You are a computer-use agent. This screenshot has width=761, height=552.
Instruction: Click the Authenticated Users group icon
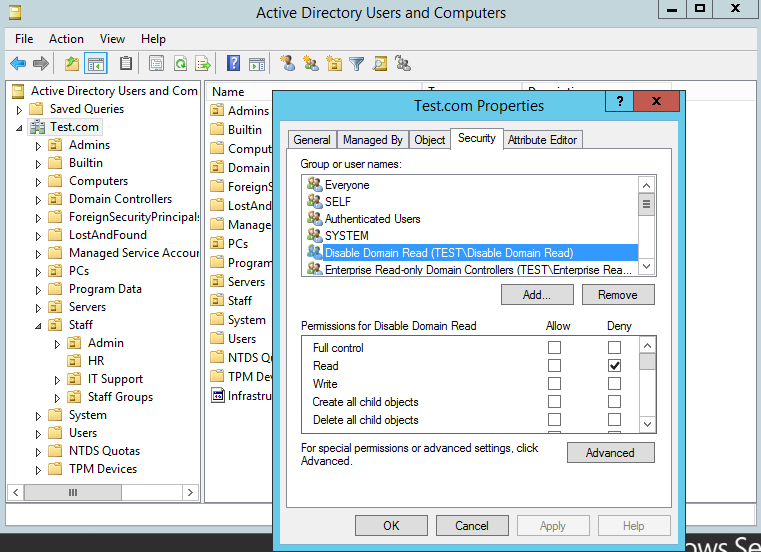point(314,218)
